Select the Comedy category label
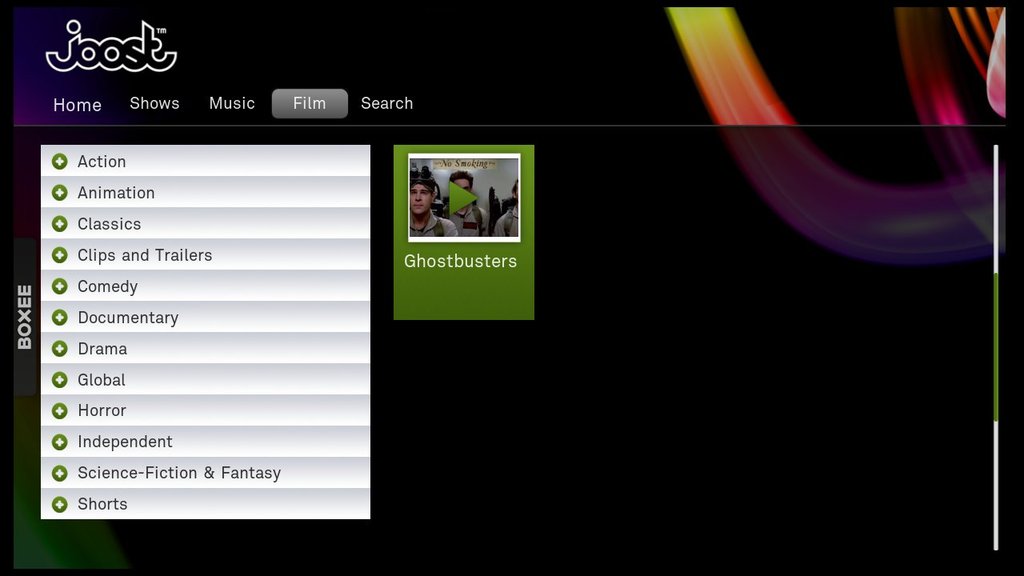Image resolution: width=1024 pixels, height=576 pixels. pyautogui.click(x=108, y=287)
